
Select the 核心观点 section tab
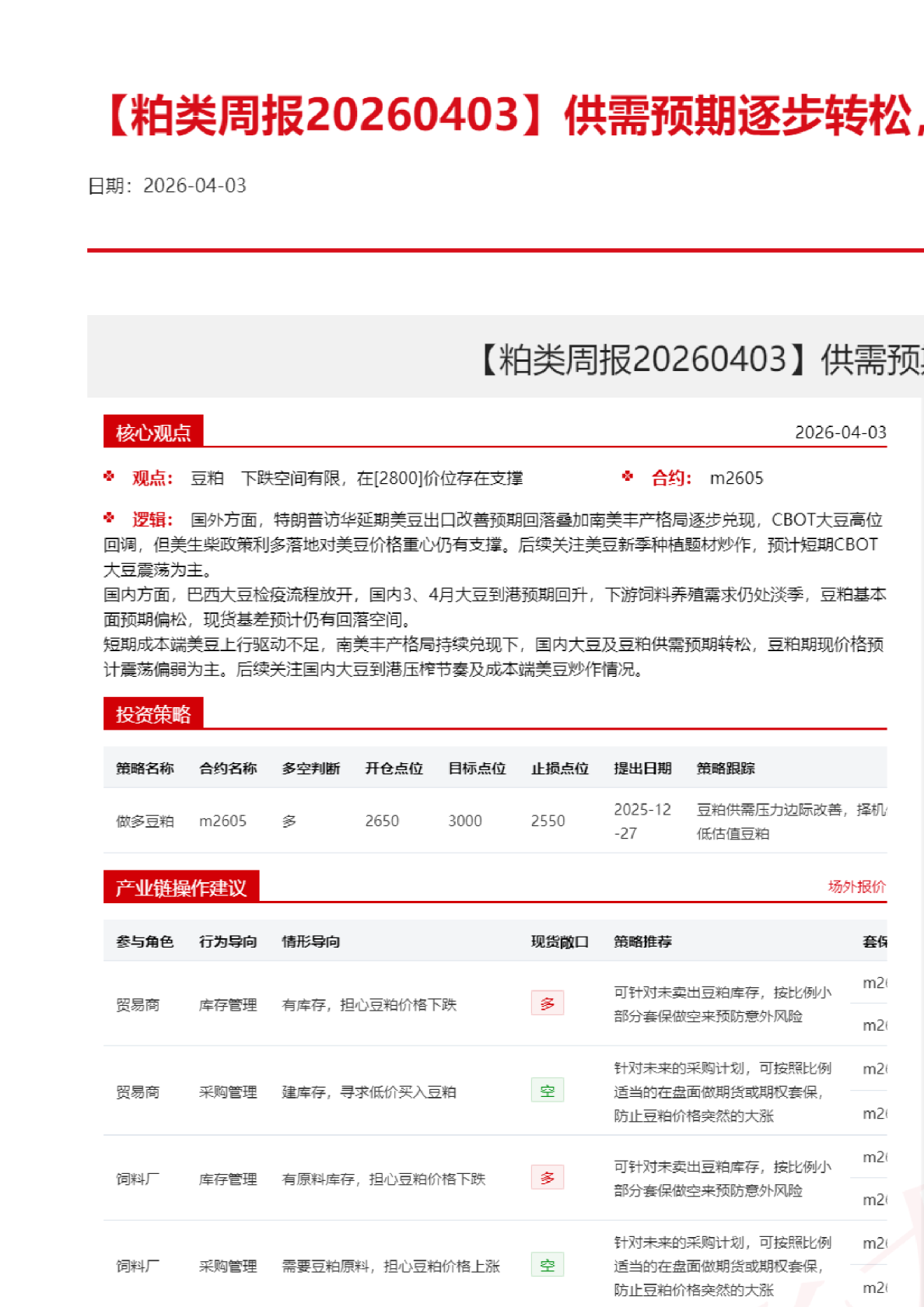[x=153, y=433]
